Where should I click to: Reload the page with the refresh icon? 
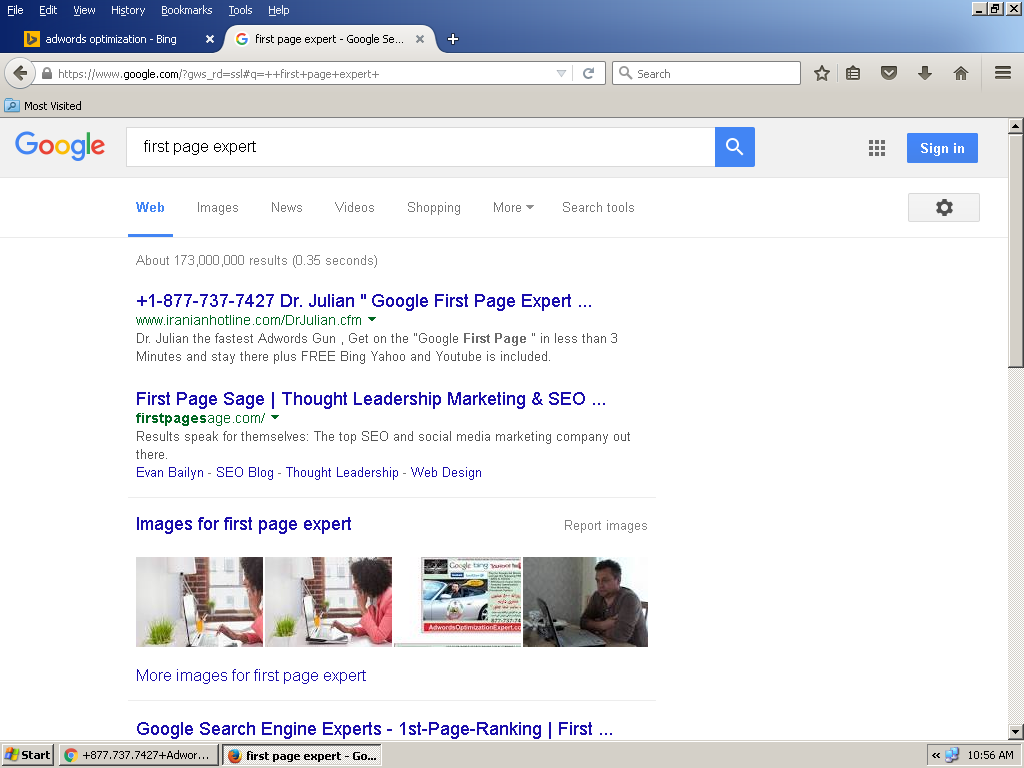588,73
